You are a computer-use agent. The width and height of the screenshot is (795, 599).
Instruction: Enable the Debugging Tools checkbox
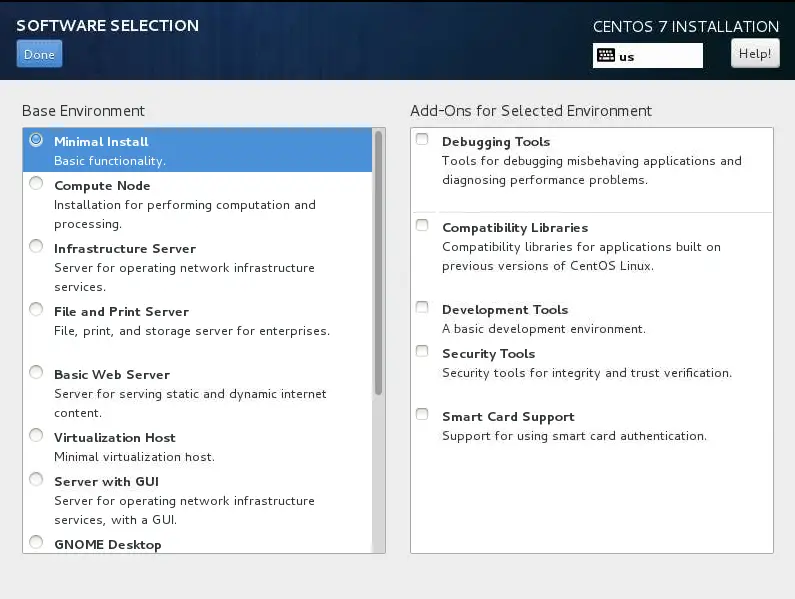pyautogui.click(x=422, y=139)
